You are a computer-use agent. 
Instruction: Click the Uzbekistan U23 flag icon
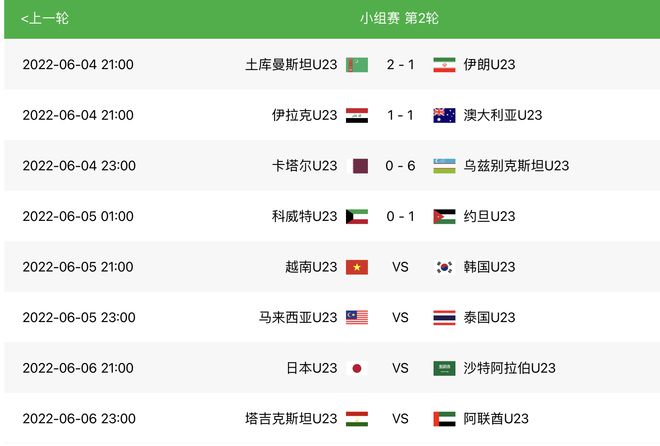[x=444, y=166]
